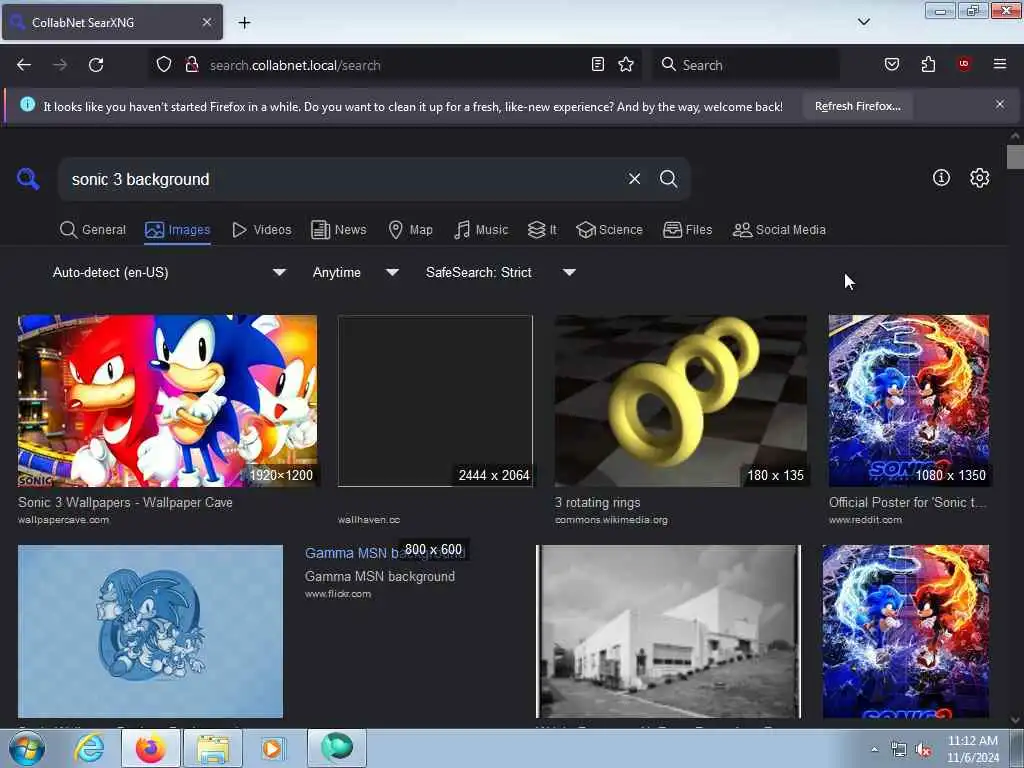1024x768 pixels.
Task: Open the News category tab
Action: 338,230
